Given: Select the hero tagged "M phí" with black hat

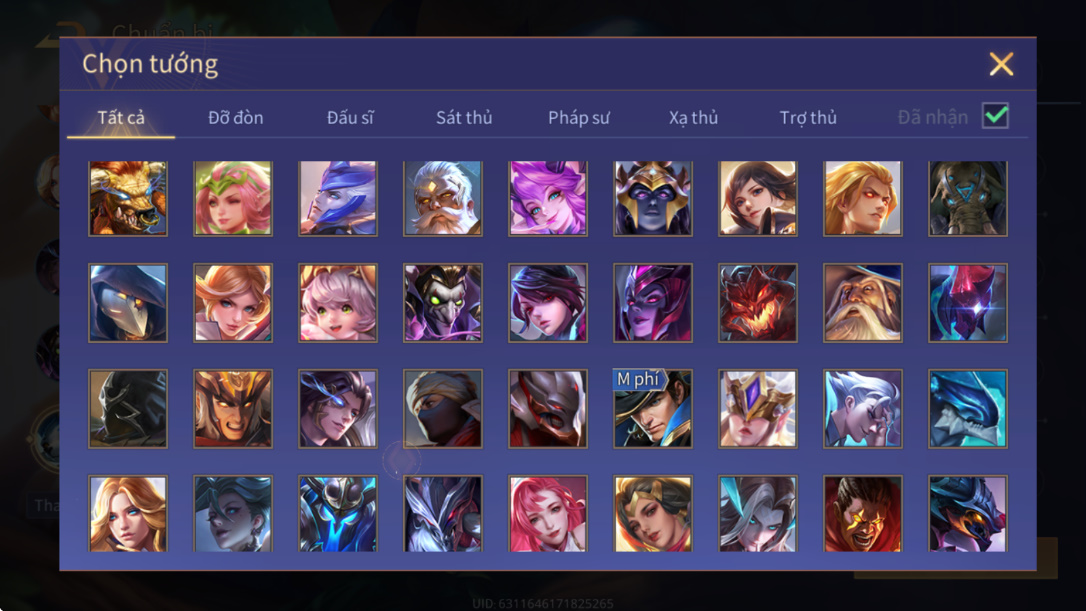Looking at the screenshot, I should pyautogui.click(x=652, y=408).
